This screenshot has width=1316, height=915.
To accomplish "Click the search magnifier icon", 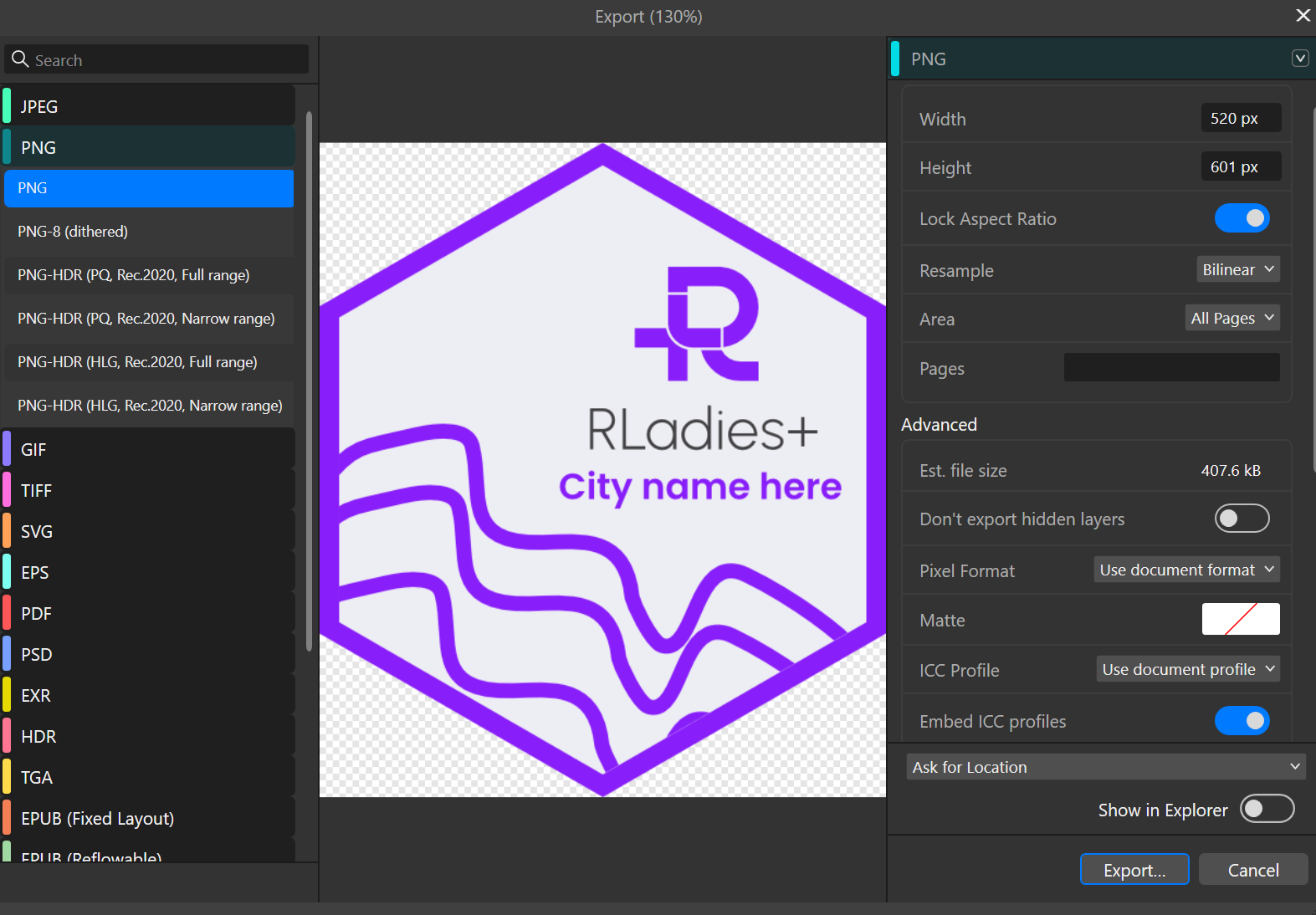I will point(20,59).
